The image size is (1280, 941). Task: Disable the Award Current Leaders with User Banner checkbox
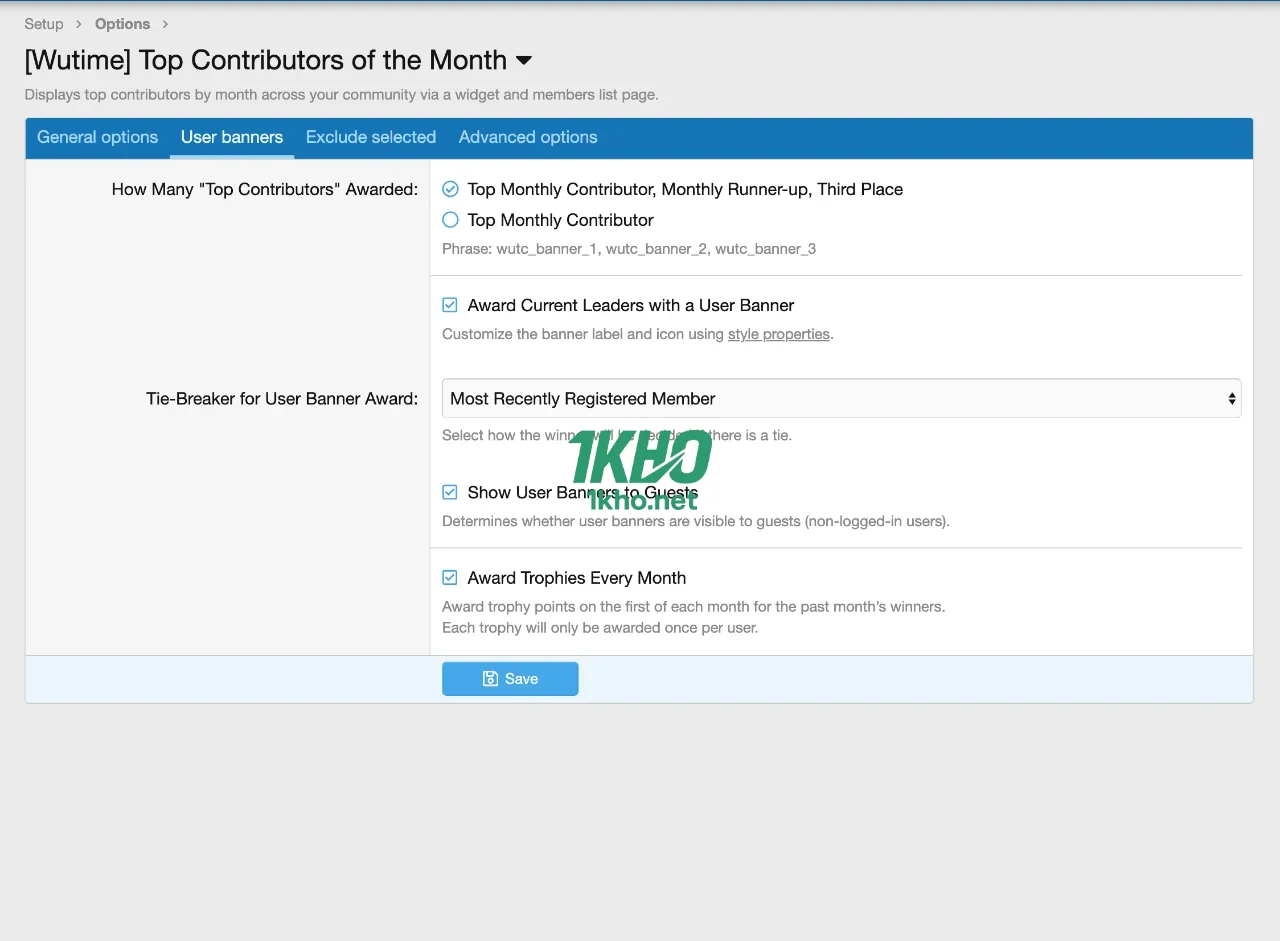click(449, 304)
